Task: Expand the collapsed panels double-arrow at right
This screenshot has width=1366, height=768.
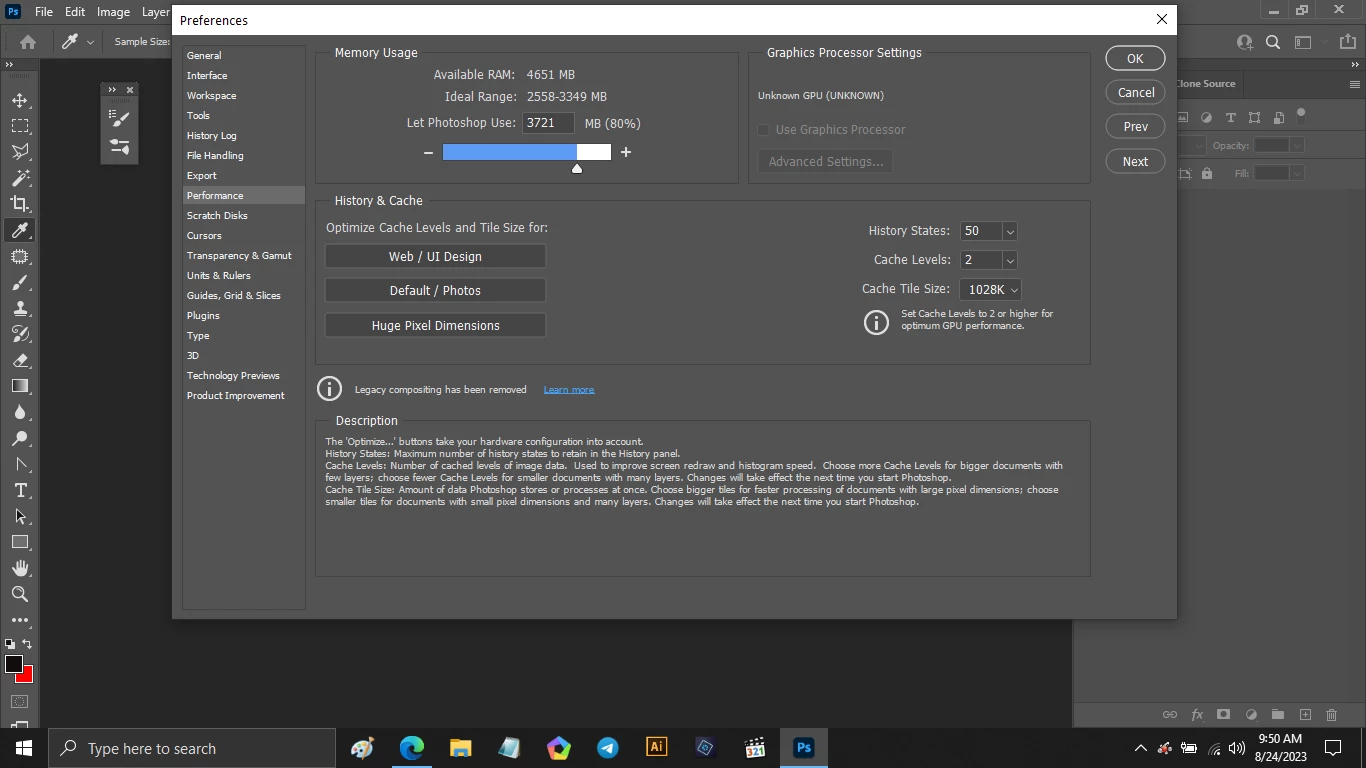Action: coord(1356,64)
